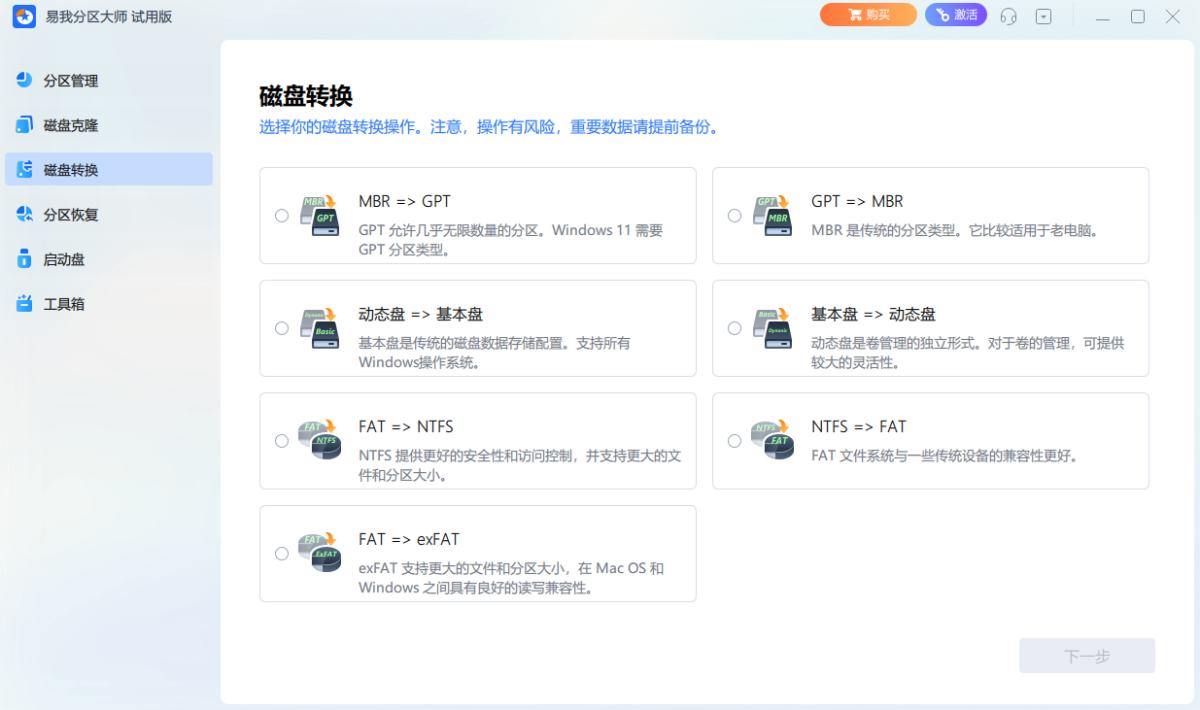Click the MBR to GPT disk icon
Screen dimensions: 1200x710
click(x=321, y=215)
